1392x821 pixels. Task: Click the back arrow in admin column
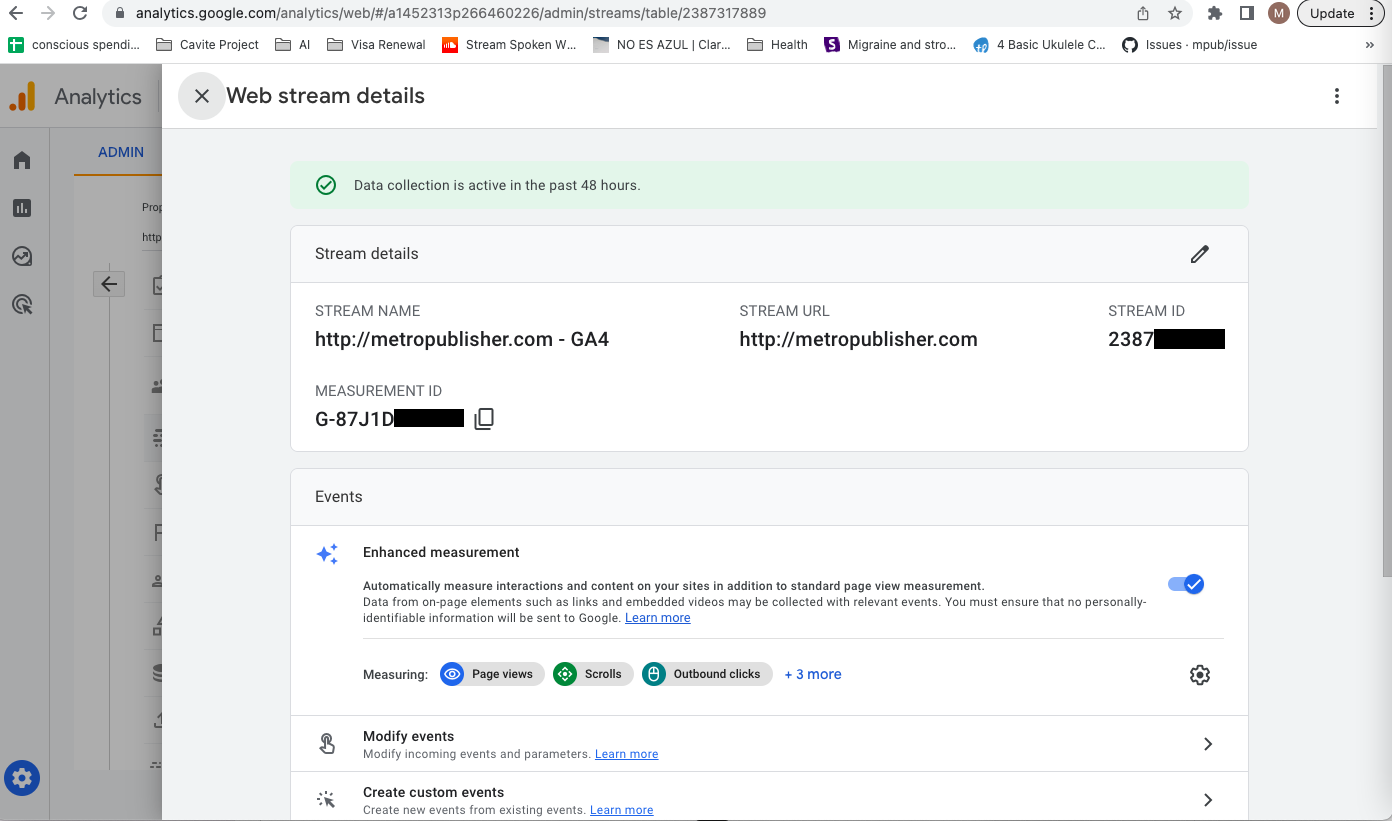pyautogui.click(x=109, y=284)
